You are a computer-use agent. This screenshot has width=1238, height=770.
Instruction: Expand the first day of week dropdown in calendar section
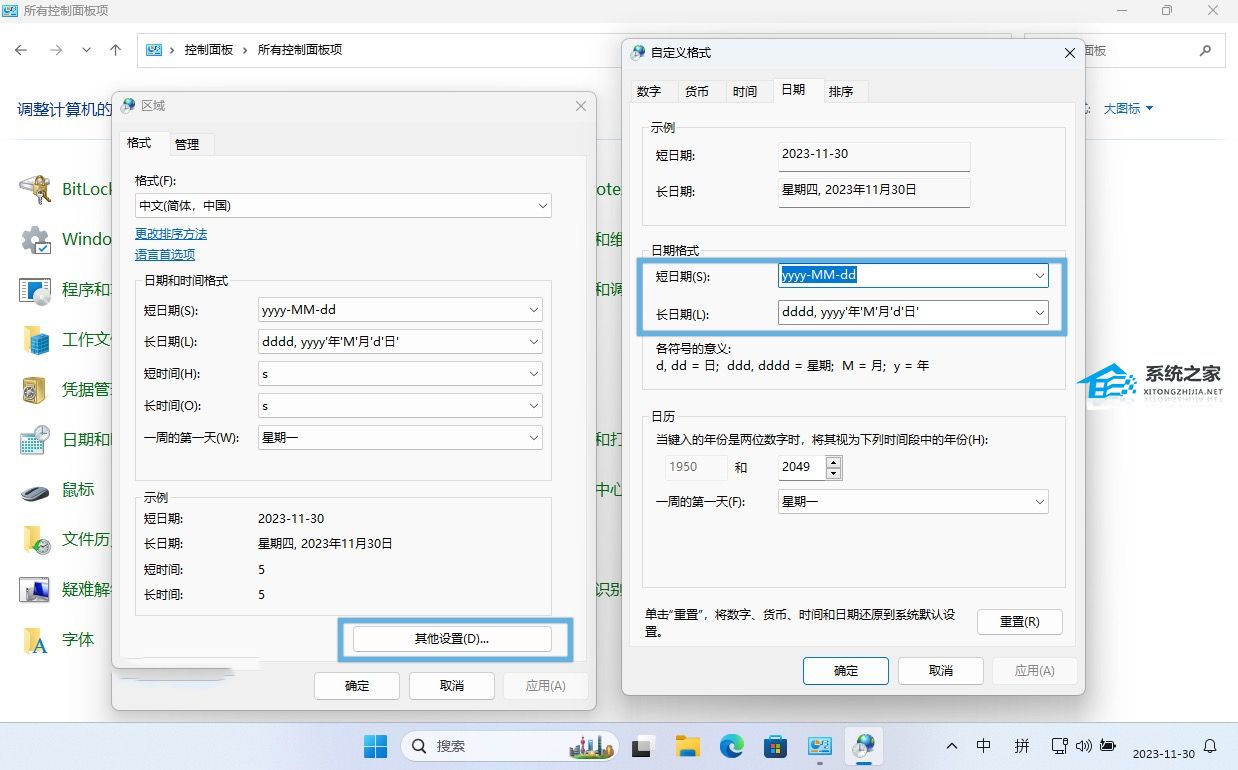click(x=1039, y=501)
